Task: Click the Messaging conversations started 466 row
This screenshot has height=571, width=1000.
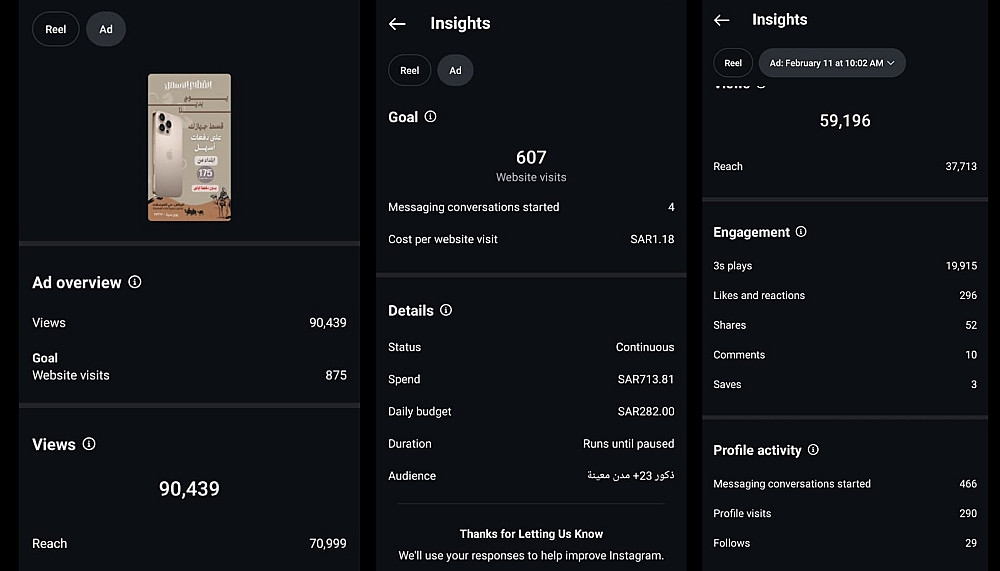Action: pos(844,484)
